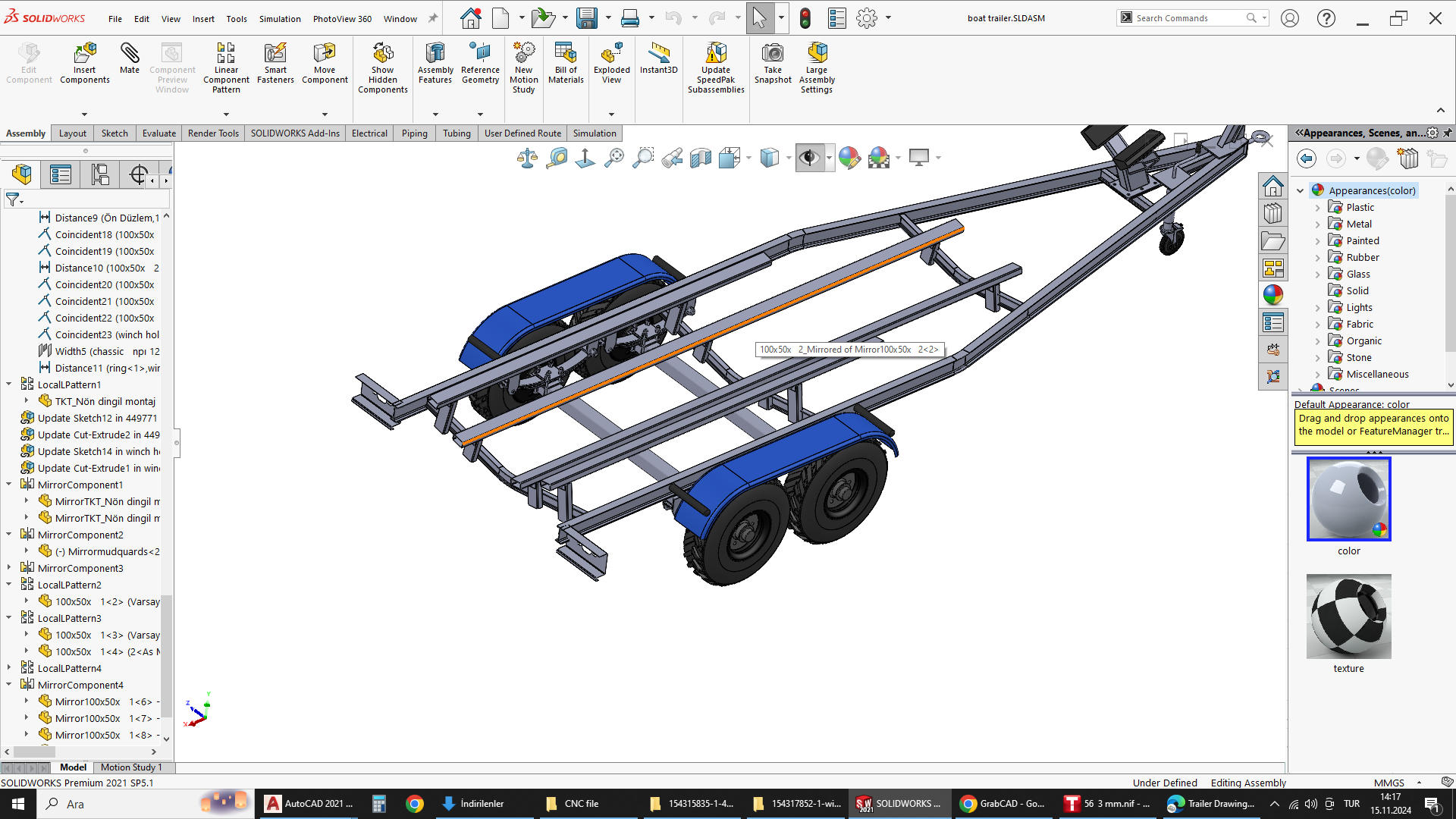Select Linear Component Pattern tool

point(226,53)
